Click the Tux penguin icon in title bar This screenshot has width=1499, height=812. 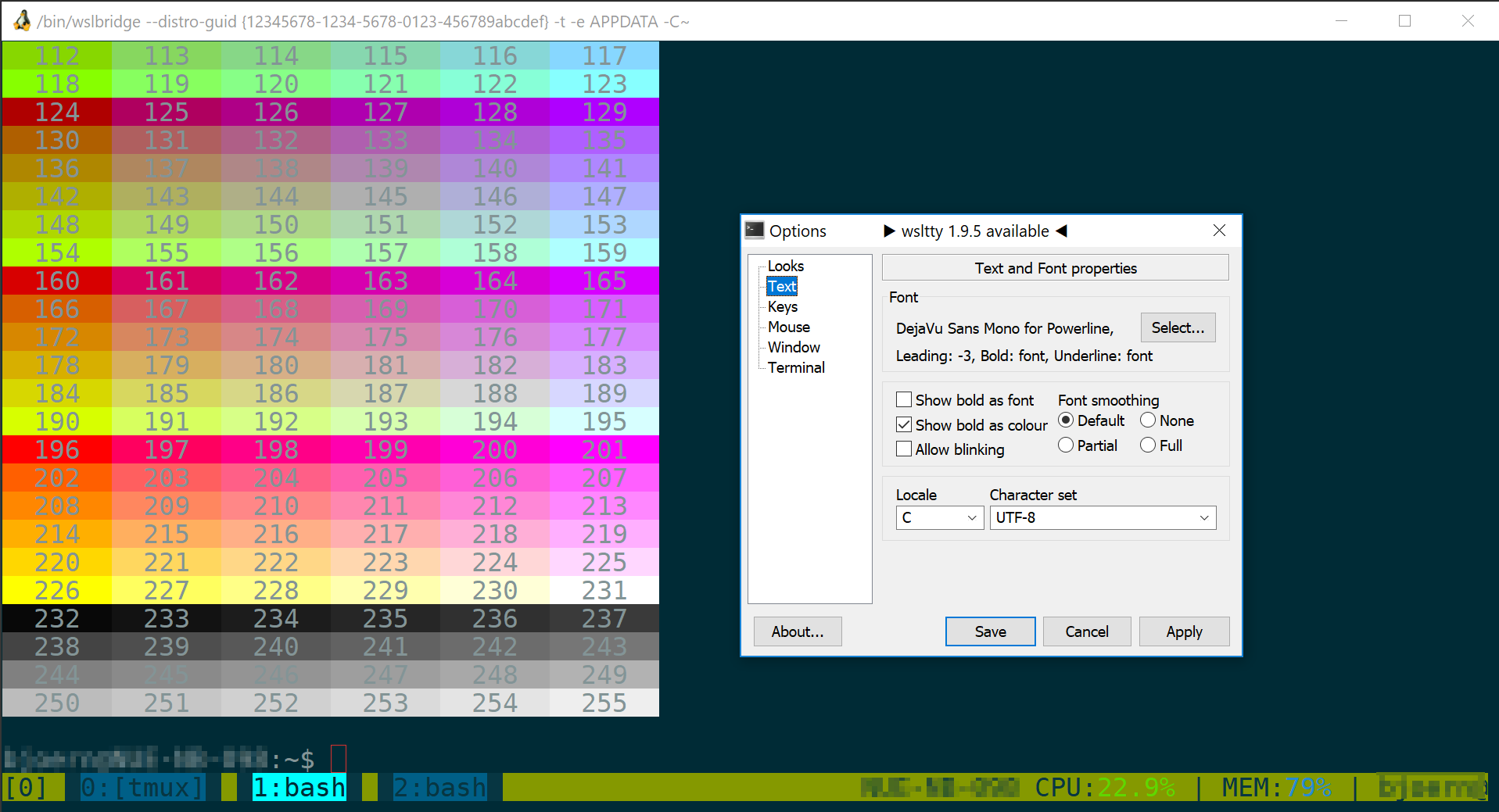pyautogui.click(x=22, y=21)
